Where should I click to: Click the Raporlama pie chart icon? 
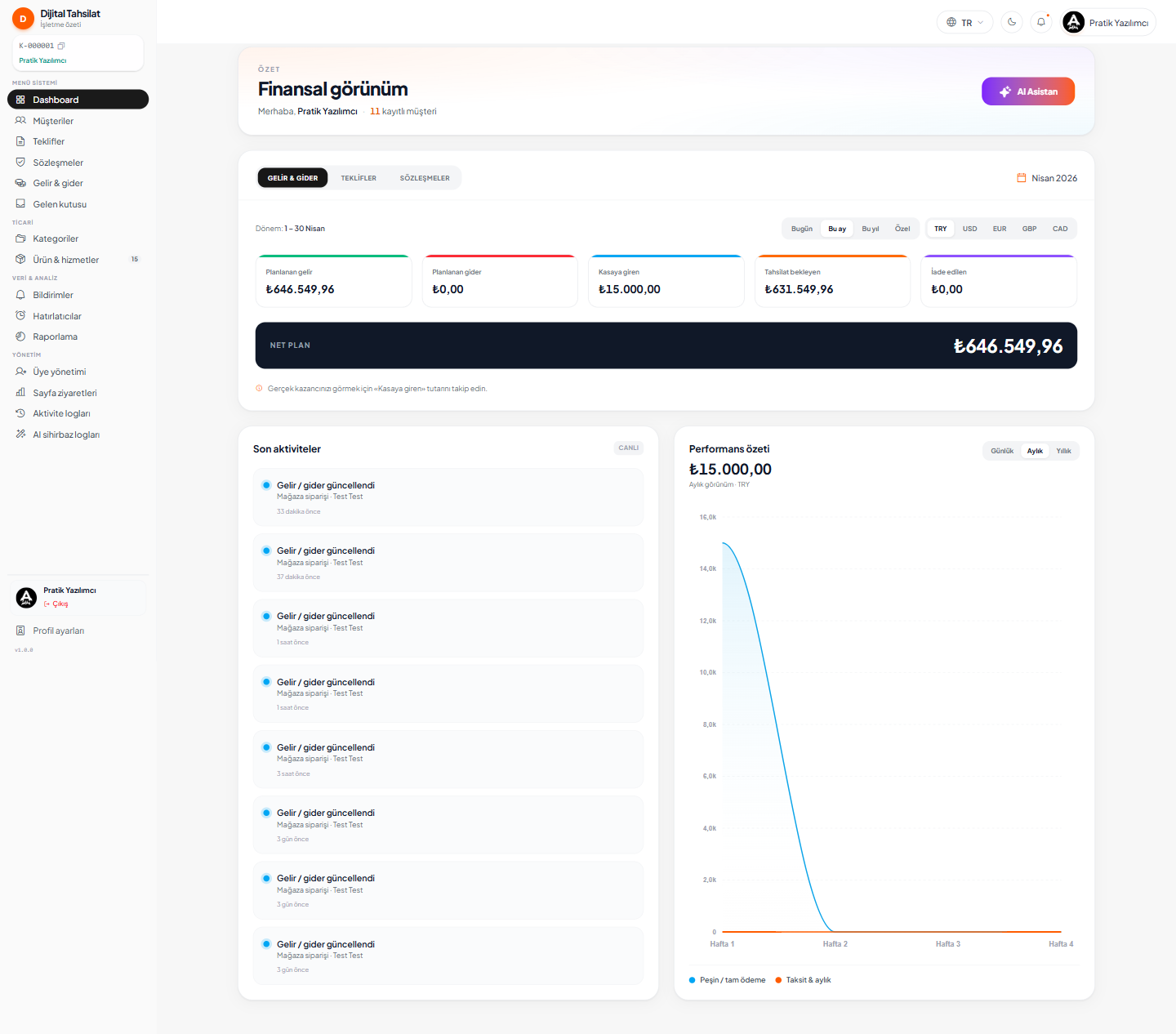(20, 336)
